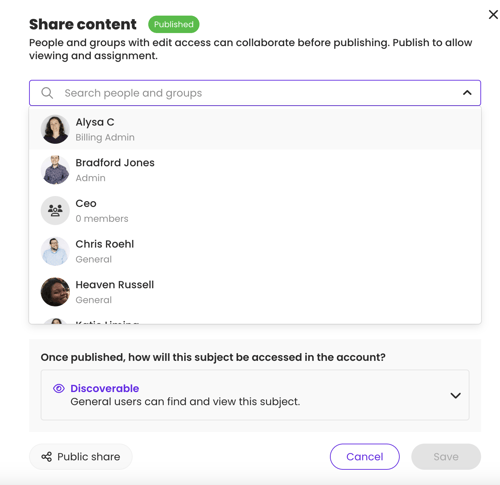Click the search magnifier icon
This screenshot has height=485, width=500.
tap(47, 93)
